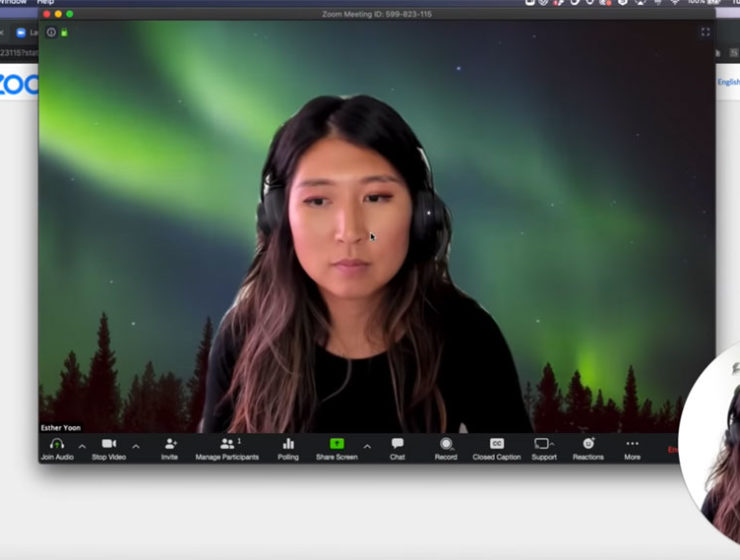
Task: Open the Manage Participants panel
Action: tap(227, 444)
